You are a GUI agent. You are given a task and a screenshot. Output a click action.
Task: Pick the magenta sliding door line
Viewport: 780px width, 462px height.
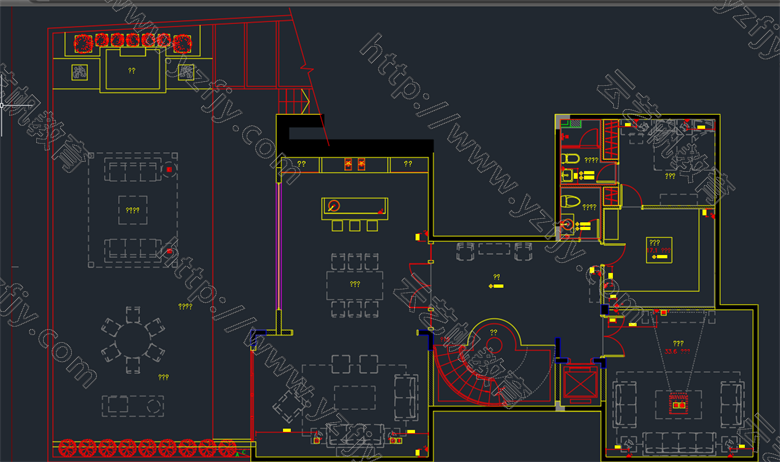pos(279,246)
